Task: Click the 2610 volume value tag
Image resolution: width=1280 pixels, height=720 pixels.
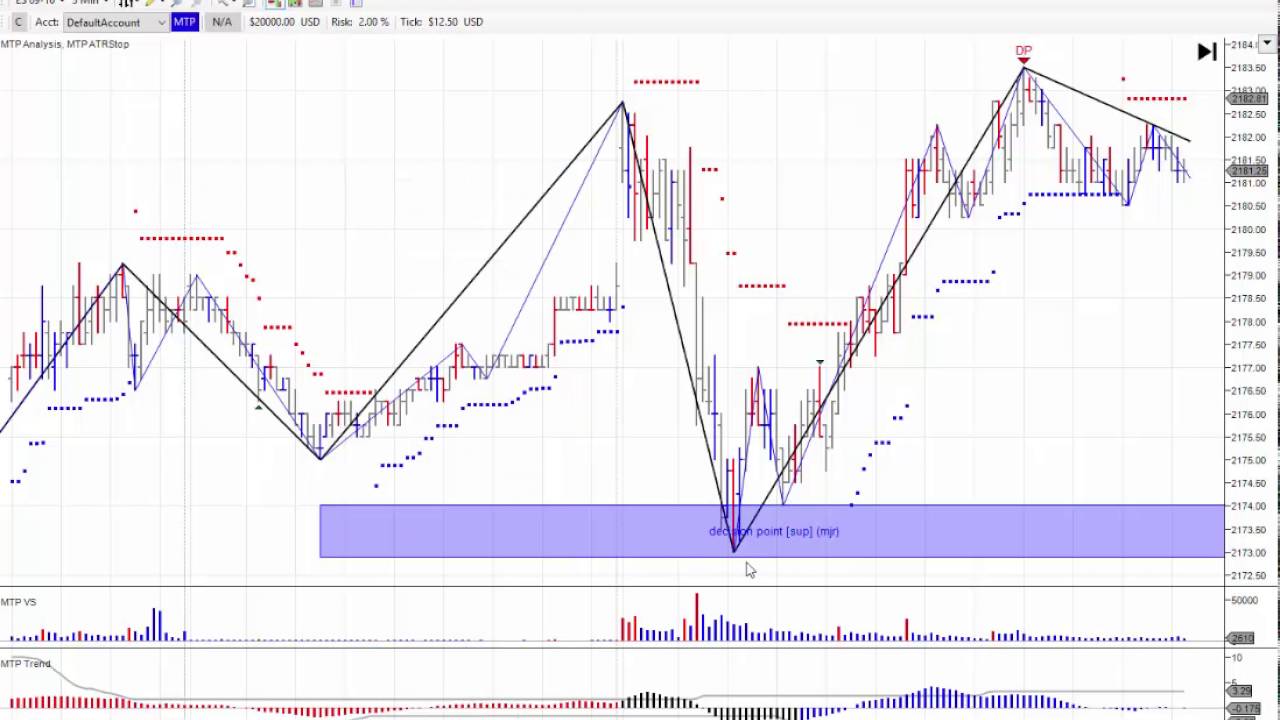Action: (x=1240, y=638)
